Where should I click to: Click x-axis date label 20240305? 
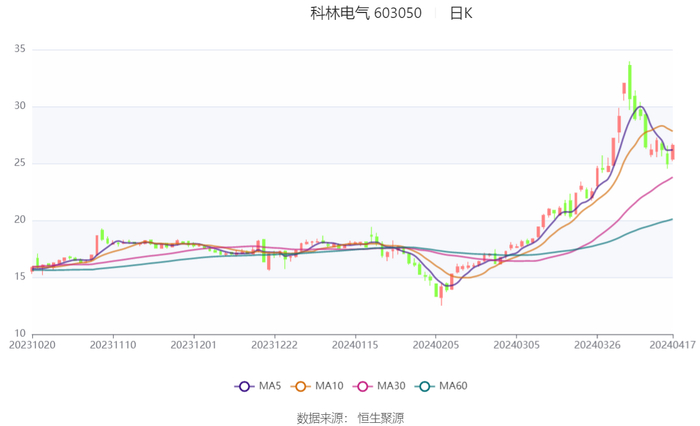point(517,345)
